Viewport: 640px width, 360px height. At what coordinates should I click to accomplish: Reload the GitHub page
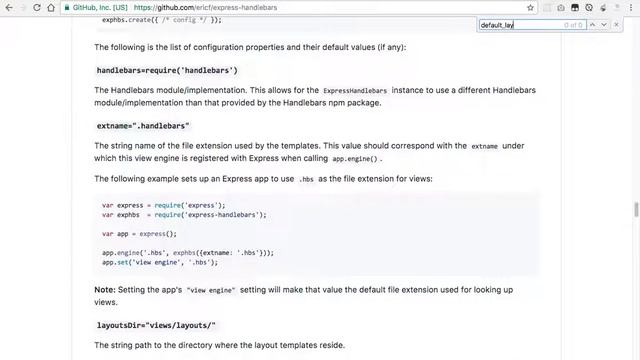click(x=37, y=8)
